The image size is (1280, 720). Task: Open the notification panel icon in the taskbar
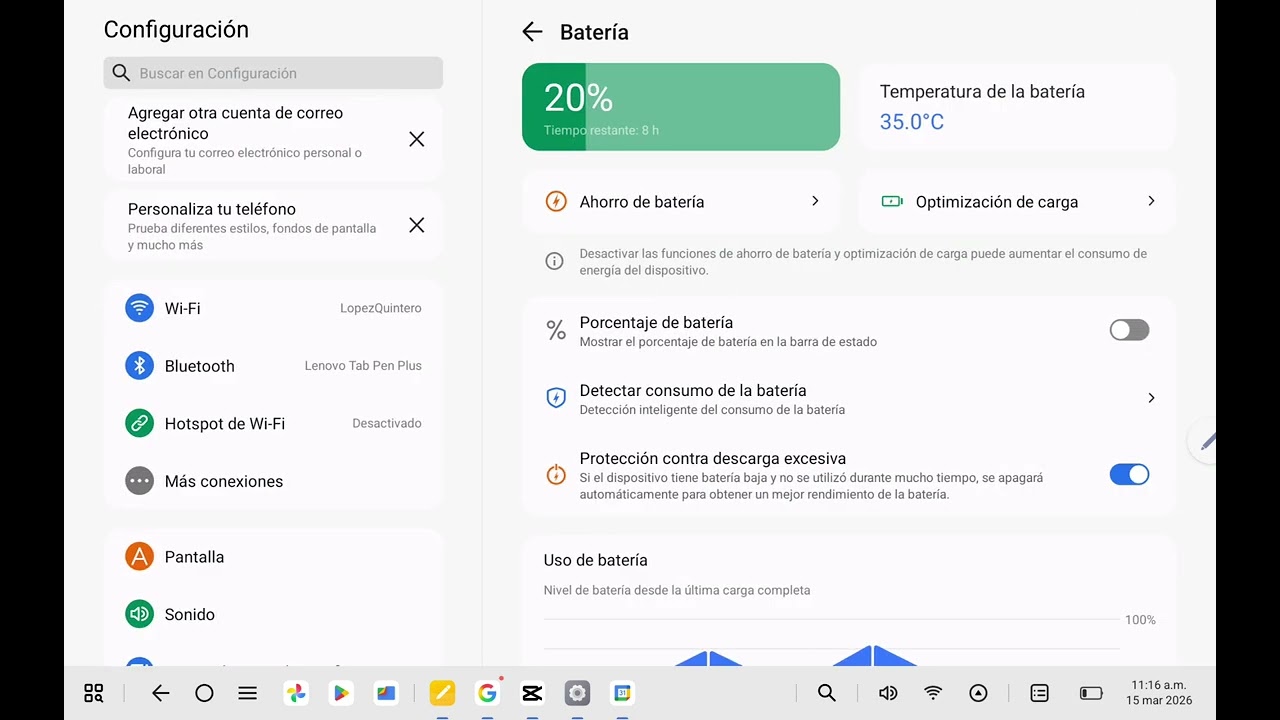(x=1040, y=693)
